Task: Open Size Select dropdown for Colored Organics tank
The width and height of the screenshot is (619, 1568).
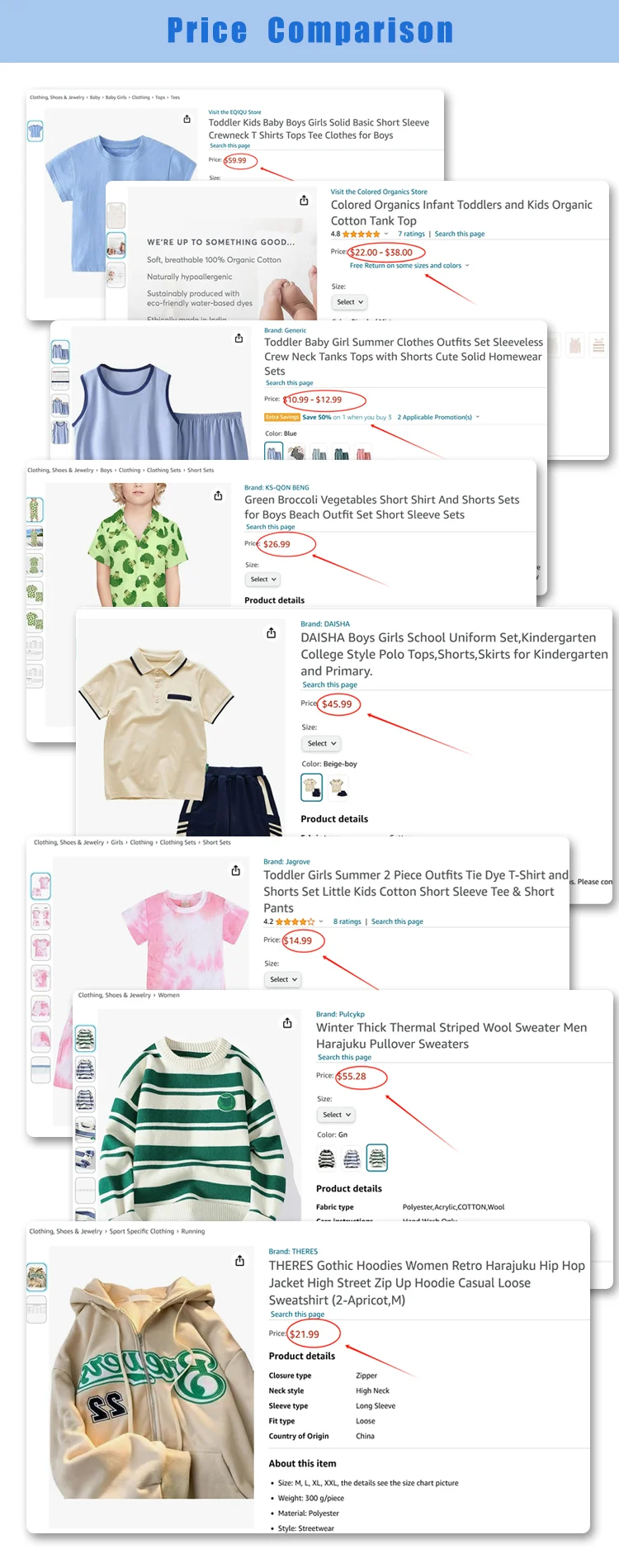Action: coord(350,302)
